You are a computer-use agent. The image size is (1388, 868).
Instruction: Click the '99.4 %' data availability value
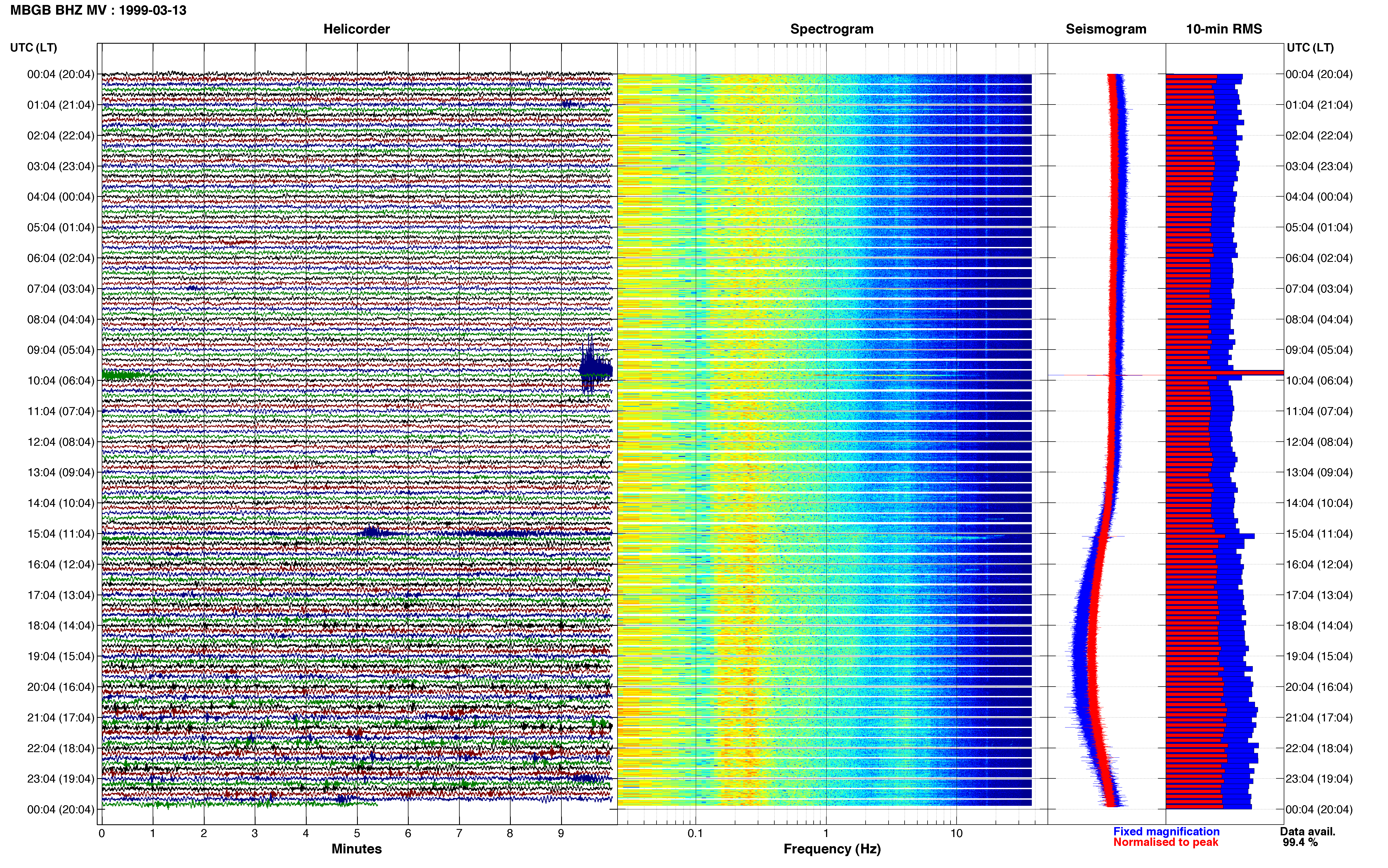1300,842
